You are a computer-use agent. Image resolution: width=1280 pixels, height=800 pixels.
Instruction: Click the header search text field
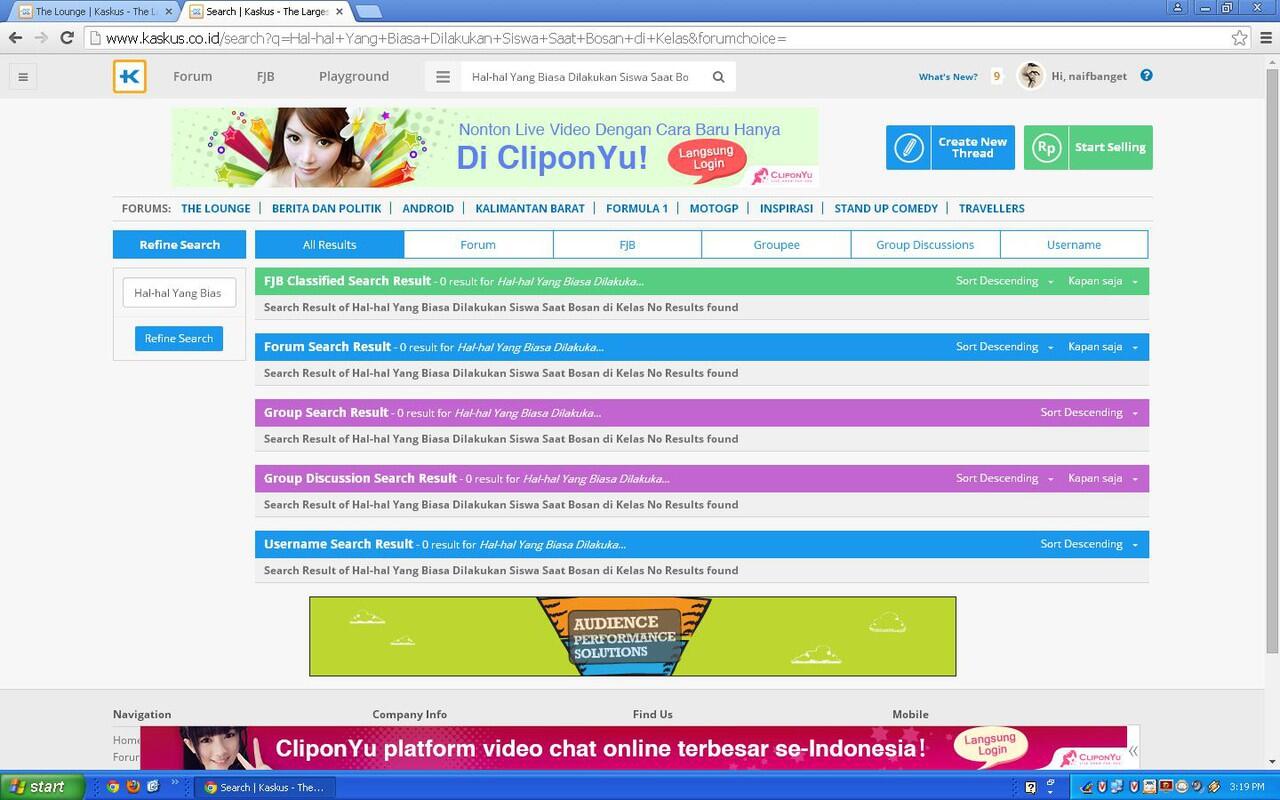click(581, 77)
